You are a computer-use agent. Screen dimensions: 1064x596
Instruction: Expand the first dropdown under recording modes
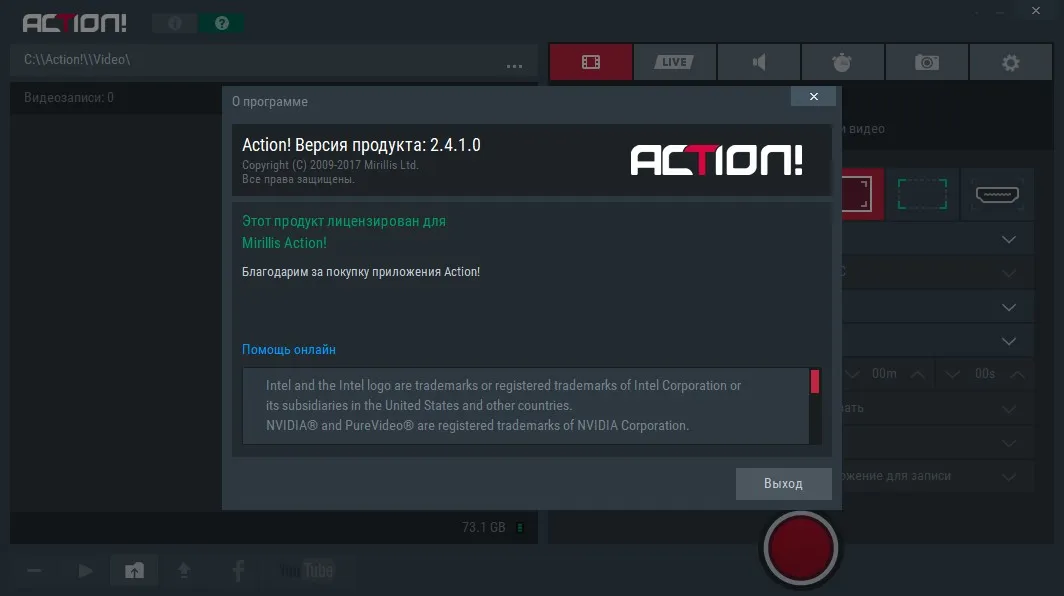1008,240
